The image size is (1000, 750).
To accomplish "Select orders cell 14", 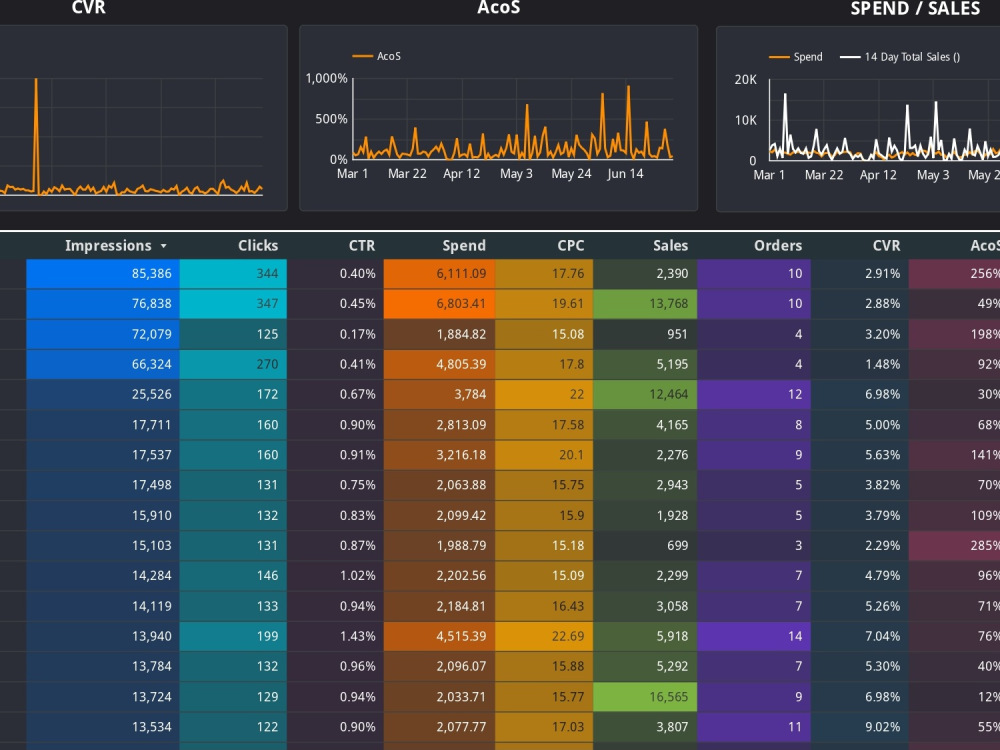I will pyautogui.click(x=754, y=636).
